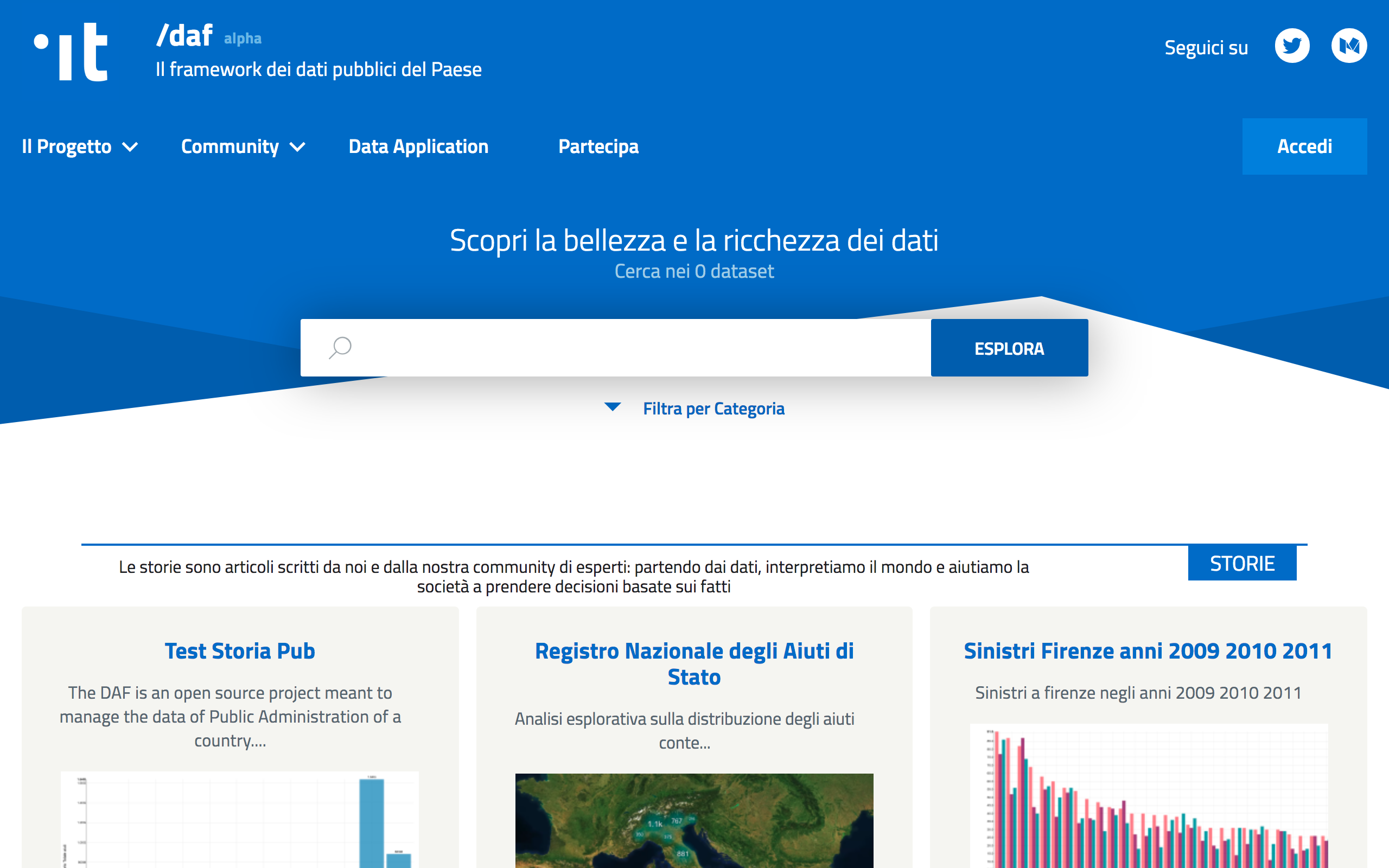Click 'Il framework dei dati pubblici del Paese'
Image resolution: width=1389 pixels, height=868 pixels.
pyautogui.click(x=318, y=69)
